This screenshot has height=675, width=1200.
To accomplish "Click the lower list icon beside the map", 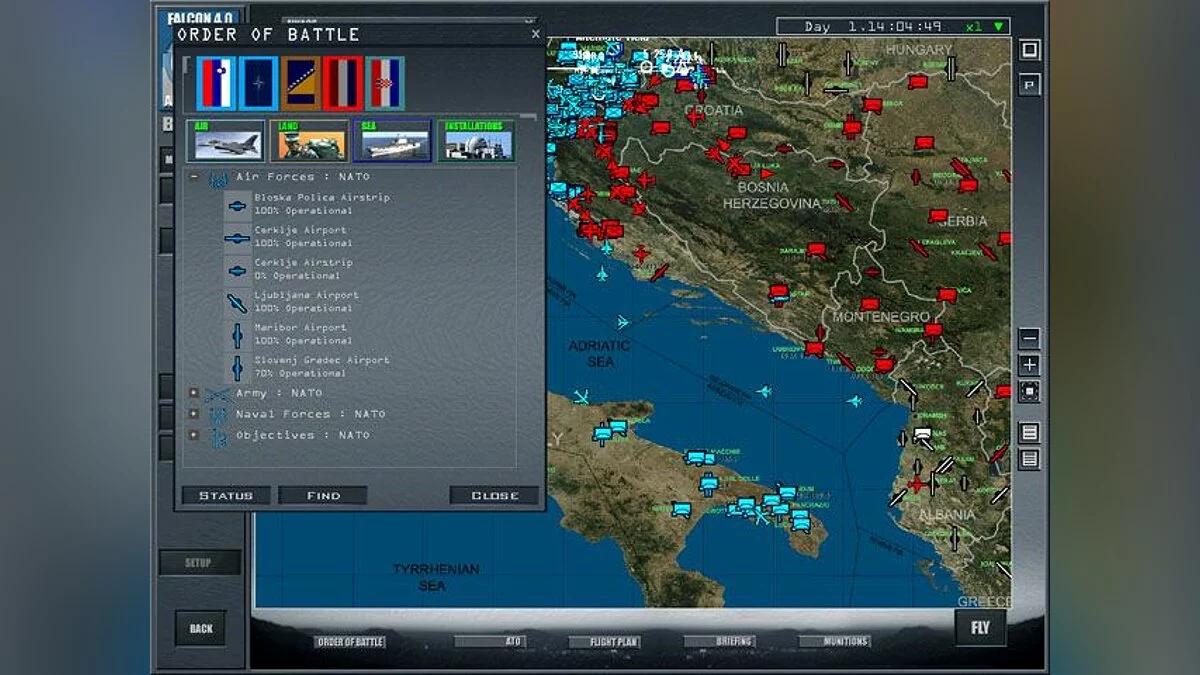I will click(x=1030, y=459).
